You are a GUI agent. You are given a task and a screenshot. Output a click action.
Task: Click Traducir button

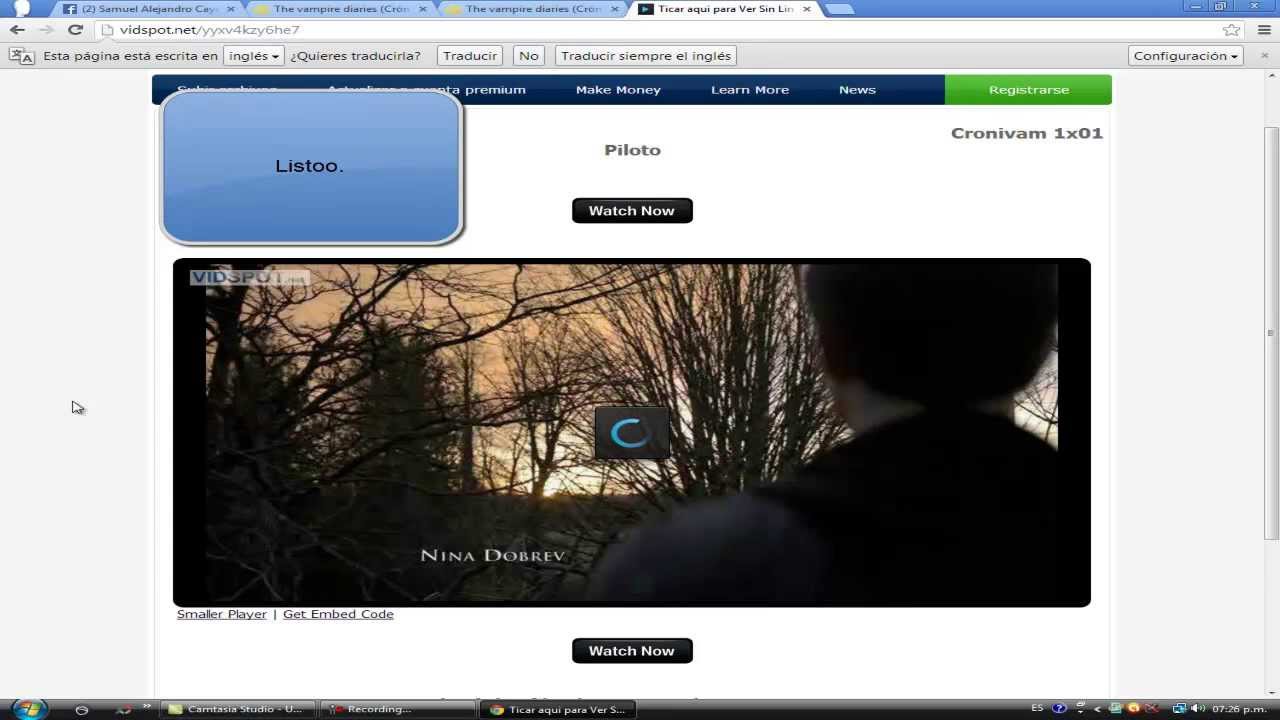(470, 56)
